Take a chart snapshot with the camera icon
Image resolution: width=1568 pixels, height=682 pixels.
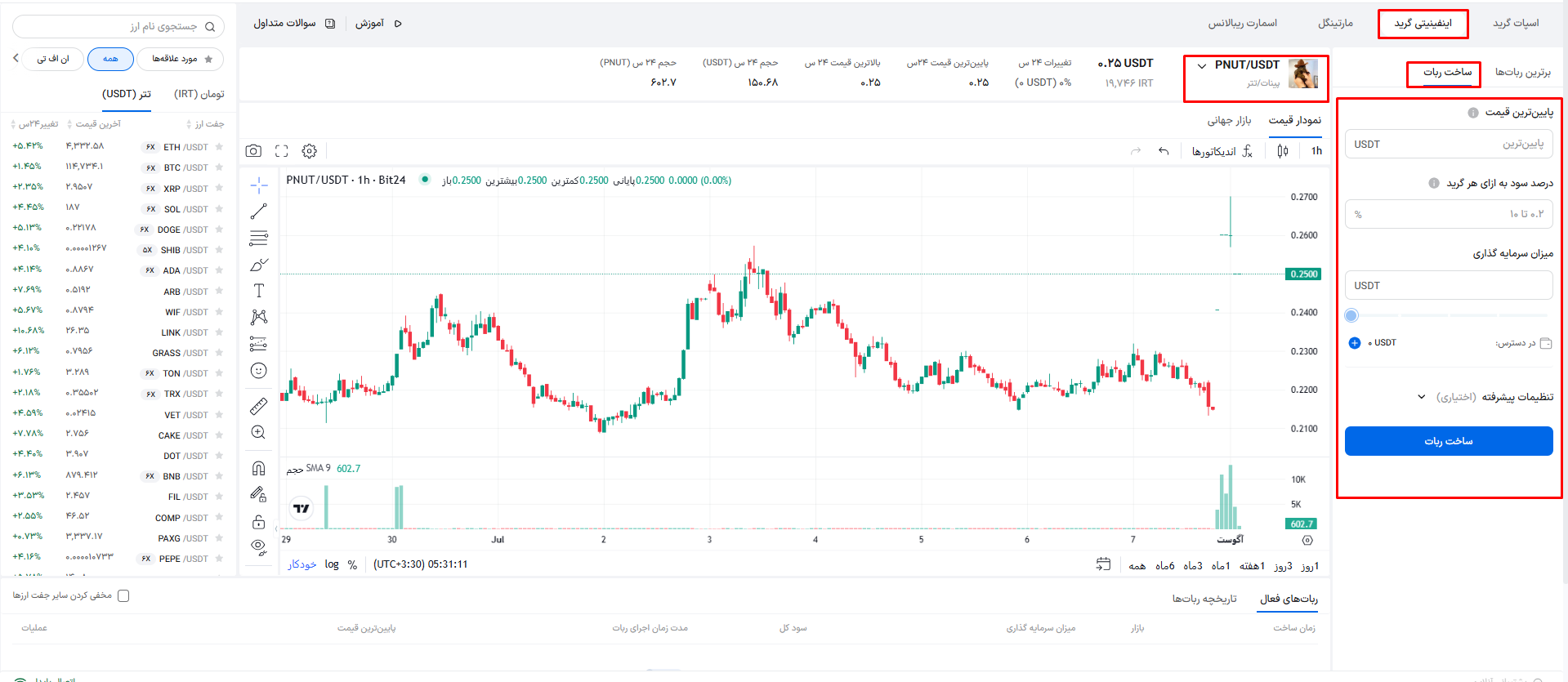pos(253,151)
